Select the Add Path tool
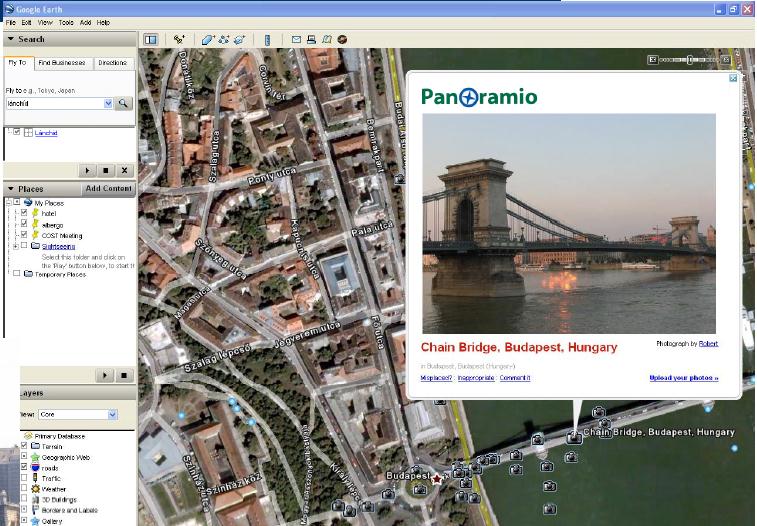757x526 pixels. (x=224, y=40)
